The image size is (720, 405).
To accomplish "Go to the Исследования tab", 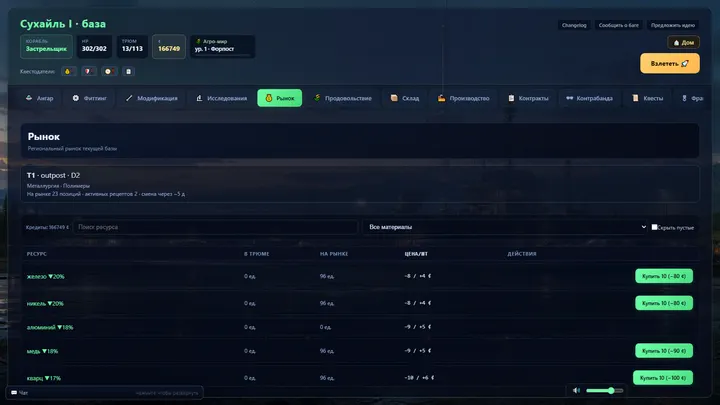I will [221, 98].
